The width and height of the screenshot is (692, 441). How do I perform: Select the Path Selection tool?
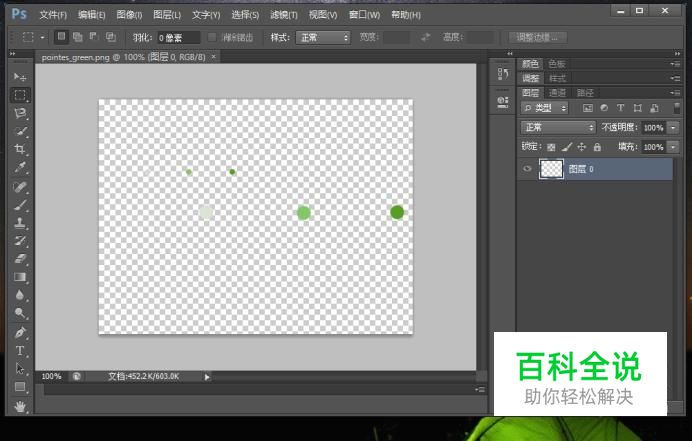tap(20, 369)
